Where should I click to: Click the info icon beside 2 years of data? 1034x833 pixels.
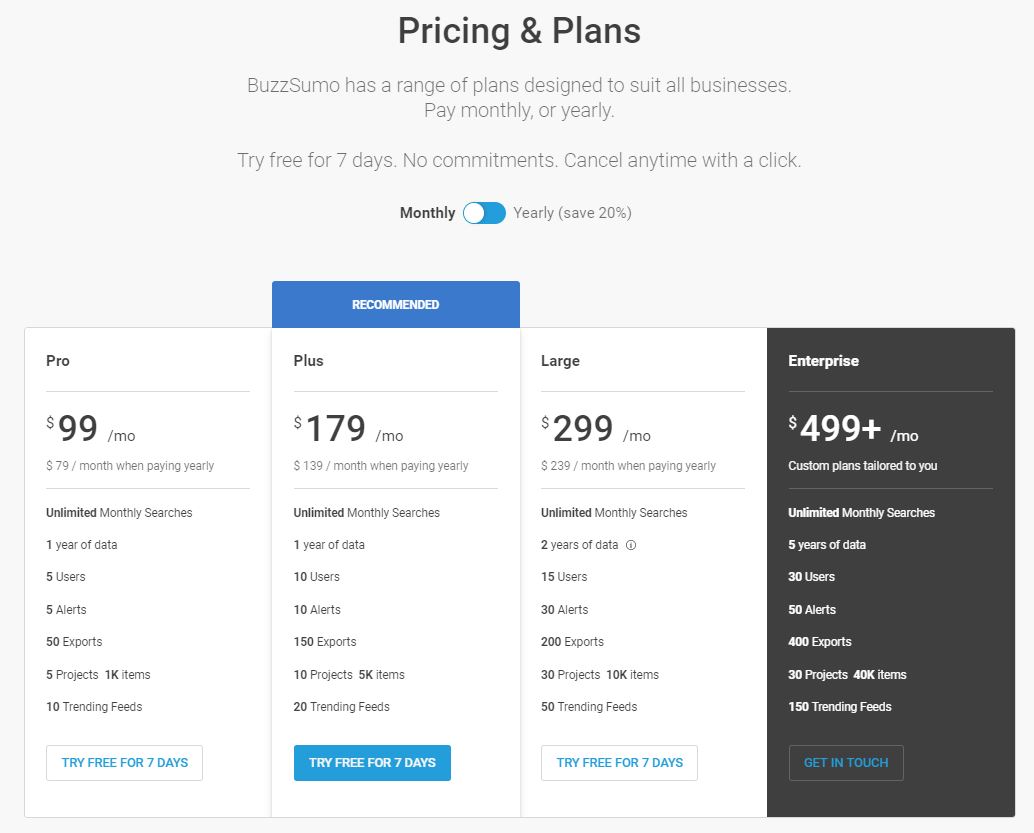(x=630, y=545)
